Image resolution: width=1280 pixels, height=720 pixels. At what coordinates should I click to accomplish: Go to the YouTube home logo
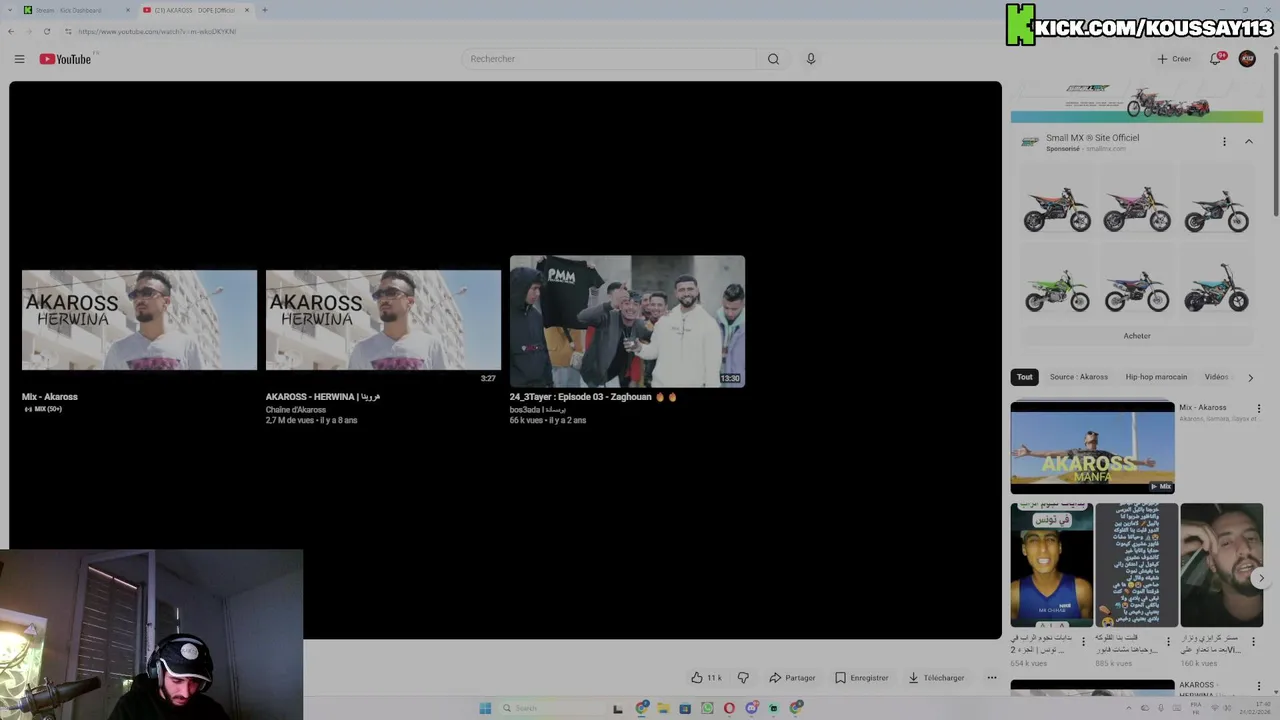click(65, 59)
